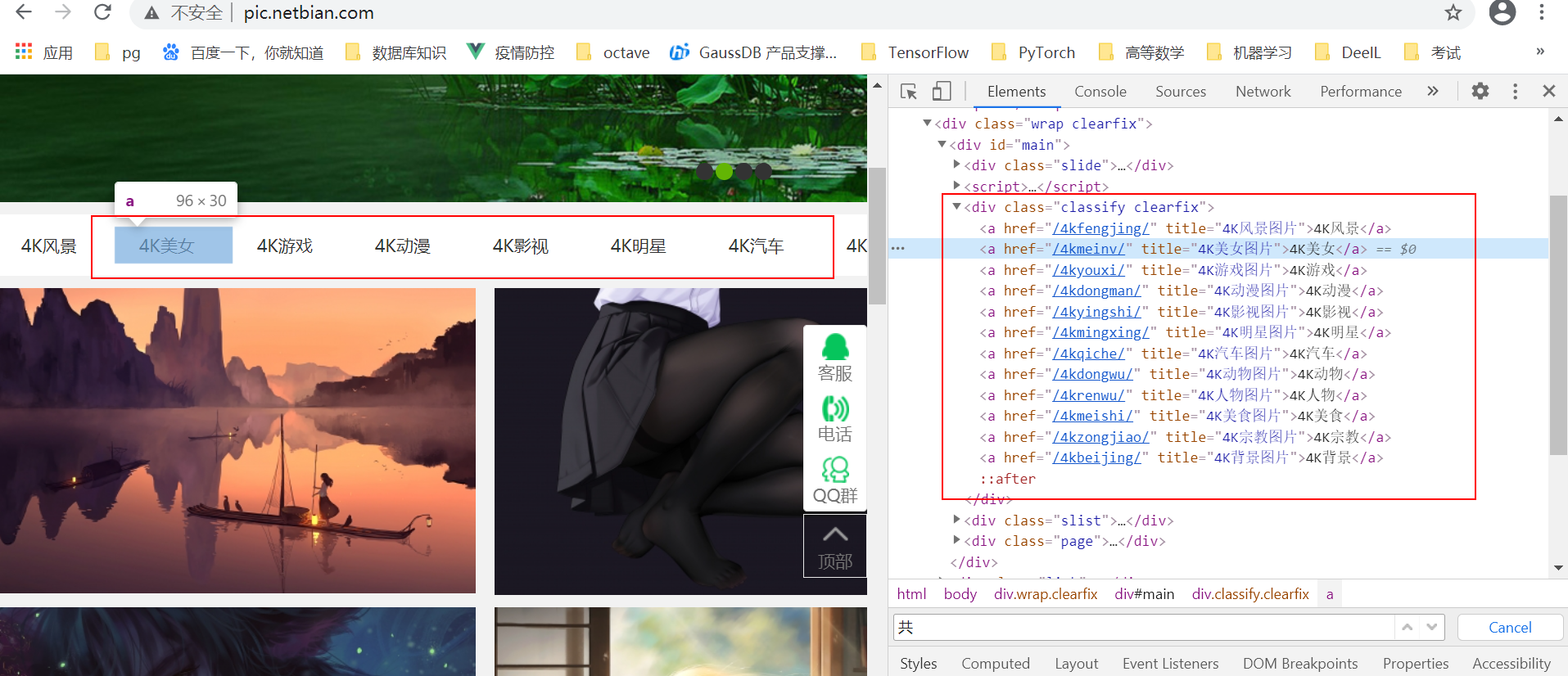Screen dimensions: 1568x676
Task: Open the octave bookmark folder
Action: [612, 52]
